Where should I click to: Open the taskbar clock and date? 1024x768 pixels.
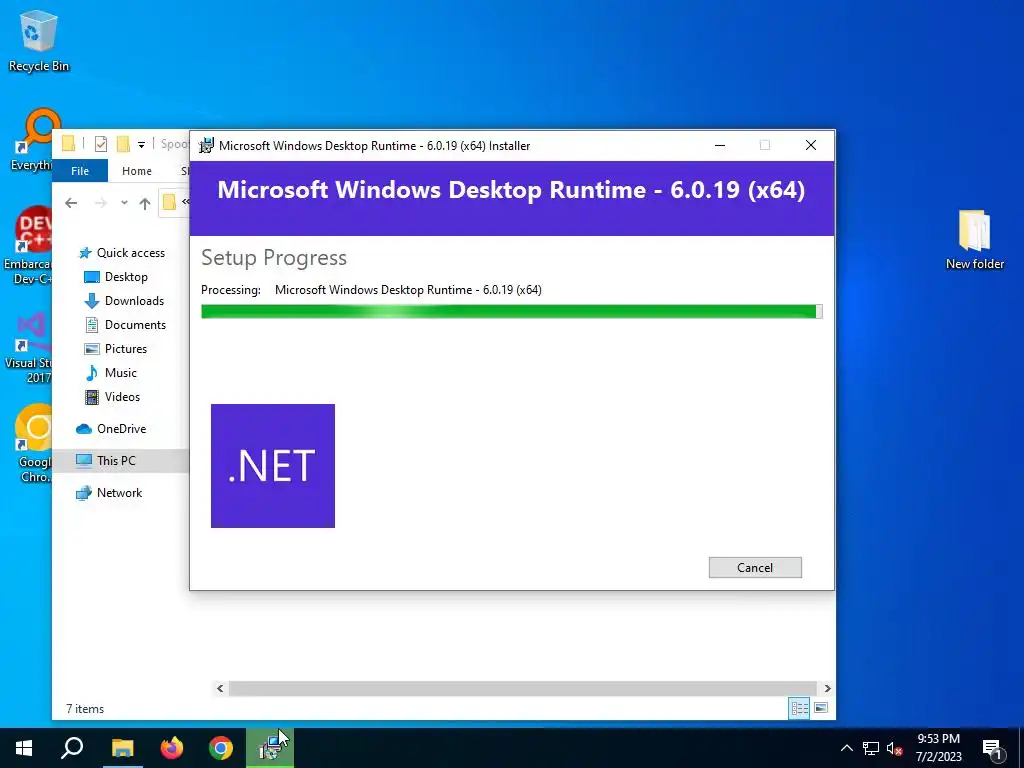pyautogui.click(x=938, y=748)
